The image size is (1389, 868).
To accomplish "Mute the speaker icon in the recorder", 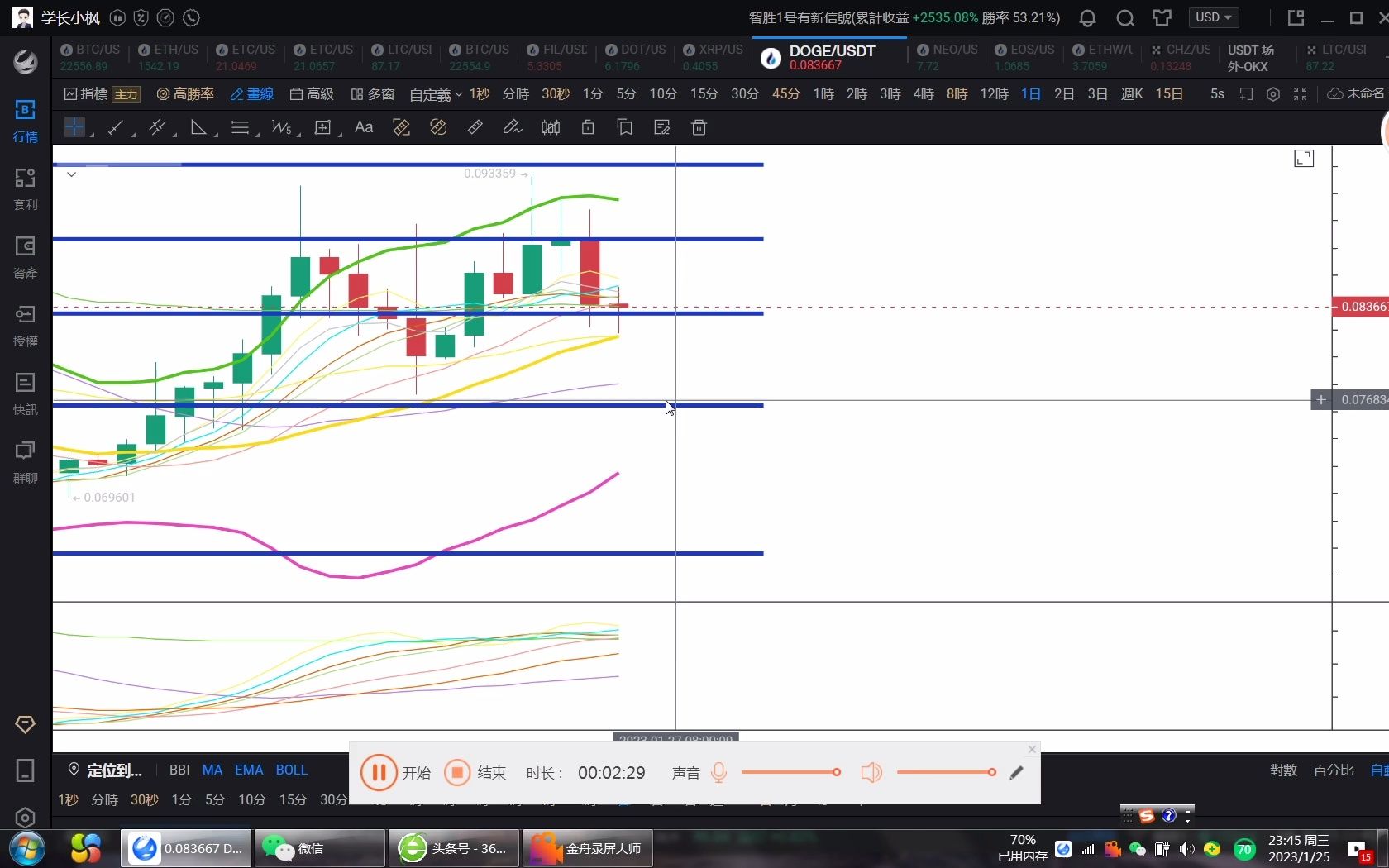I will 871,773.
